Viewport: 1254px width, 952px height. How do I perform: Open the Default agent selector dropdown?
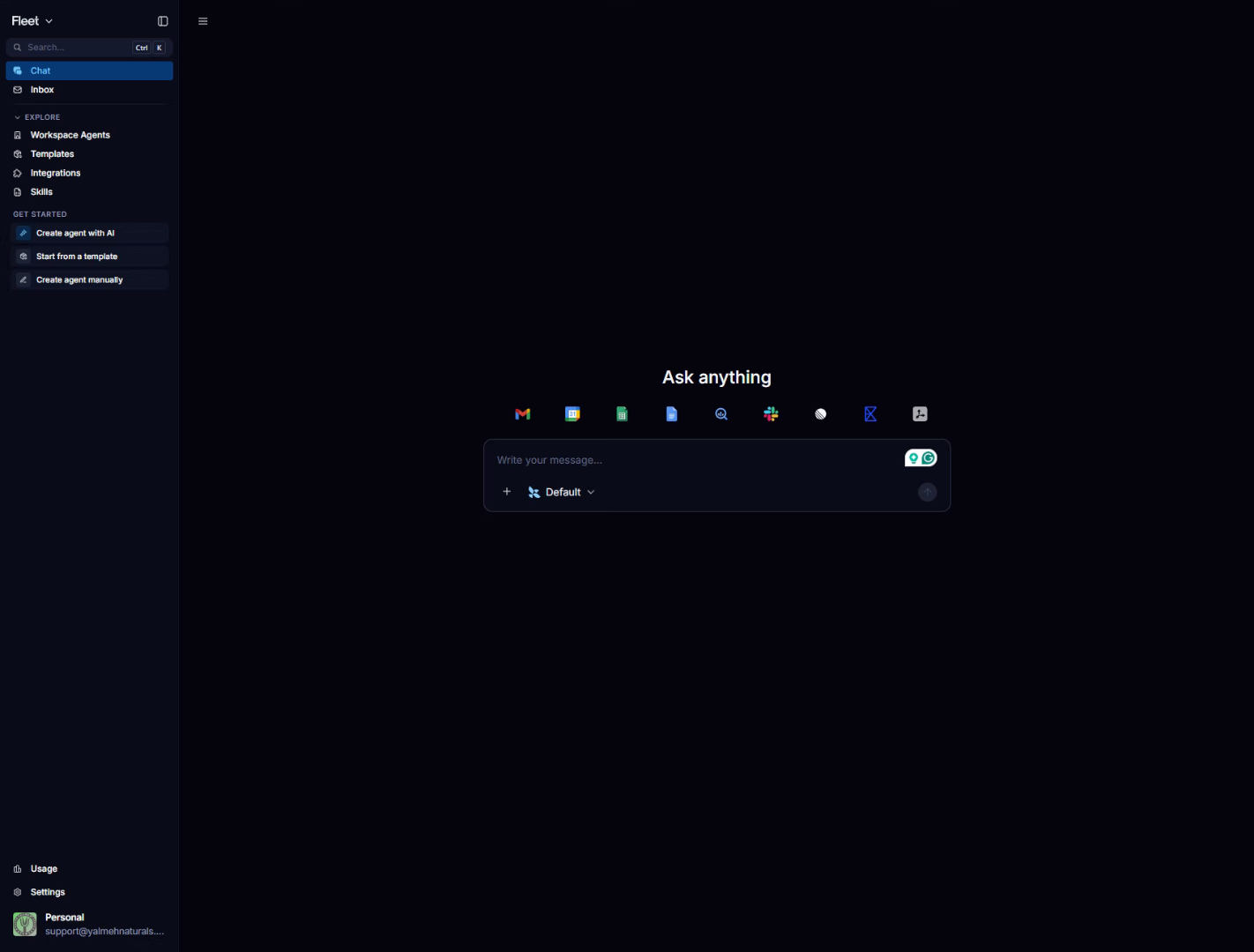(562, 492)
